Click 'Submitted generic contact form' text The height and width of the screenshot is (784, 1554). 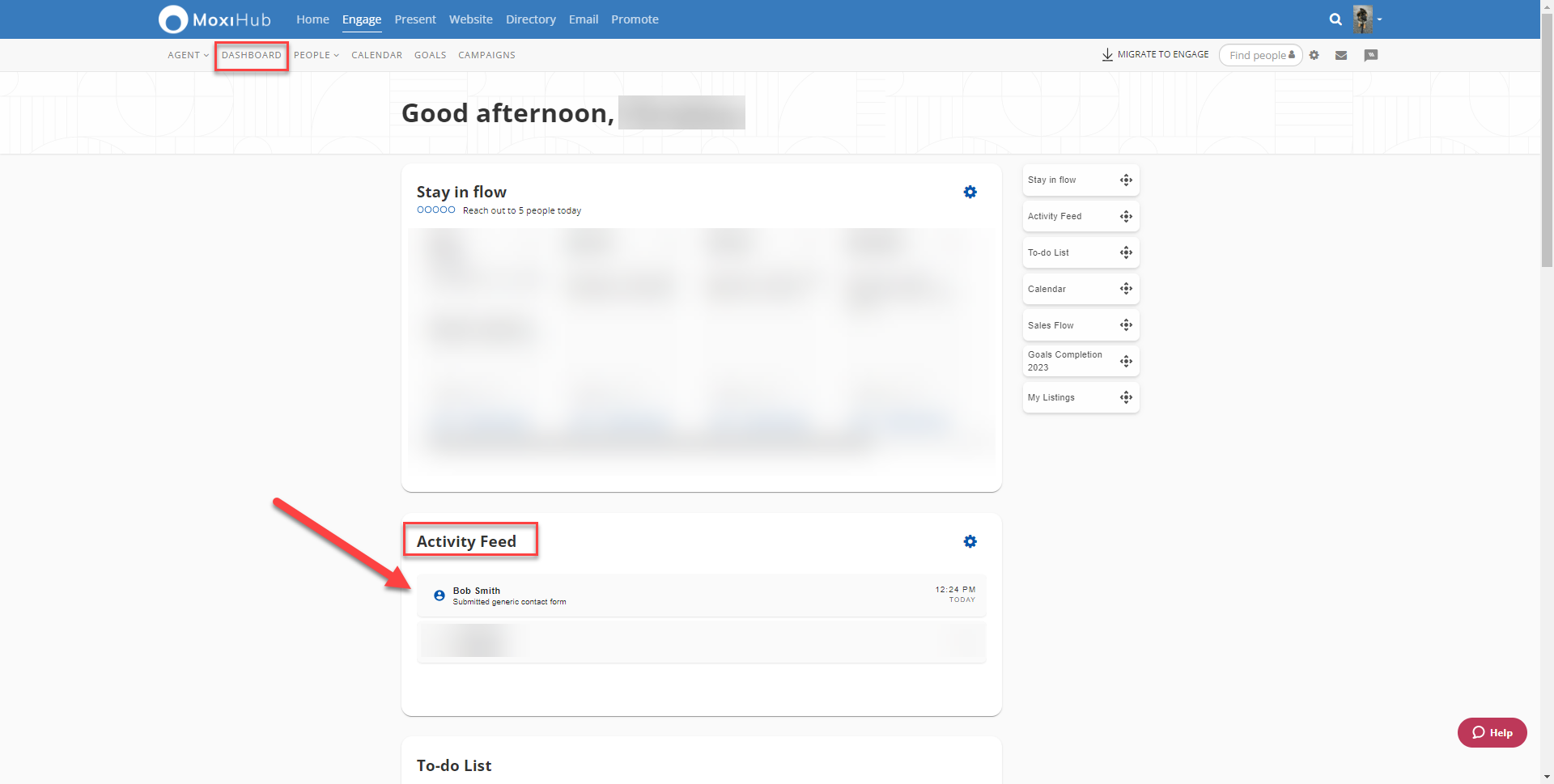(509, 602)
